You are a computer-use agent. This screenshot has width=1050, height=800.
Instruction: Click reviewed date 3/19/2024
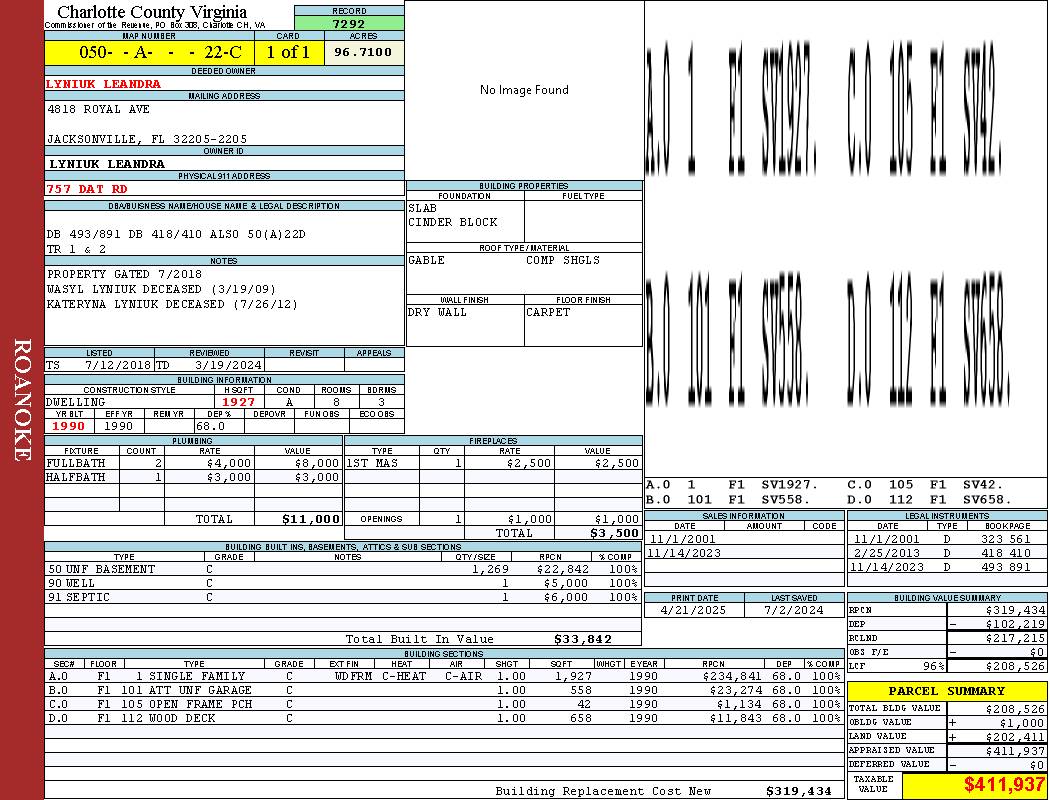pyautogui.click(x=228, y=366)
